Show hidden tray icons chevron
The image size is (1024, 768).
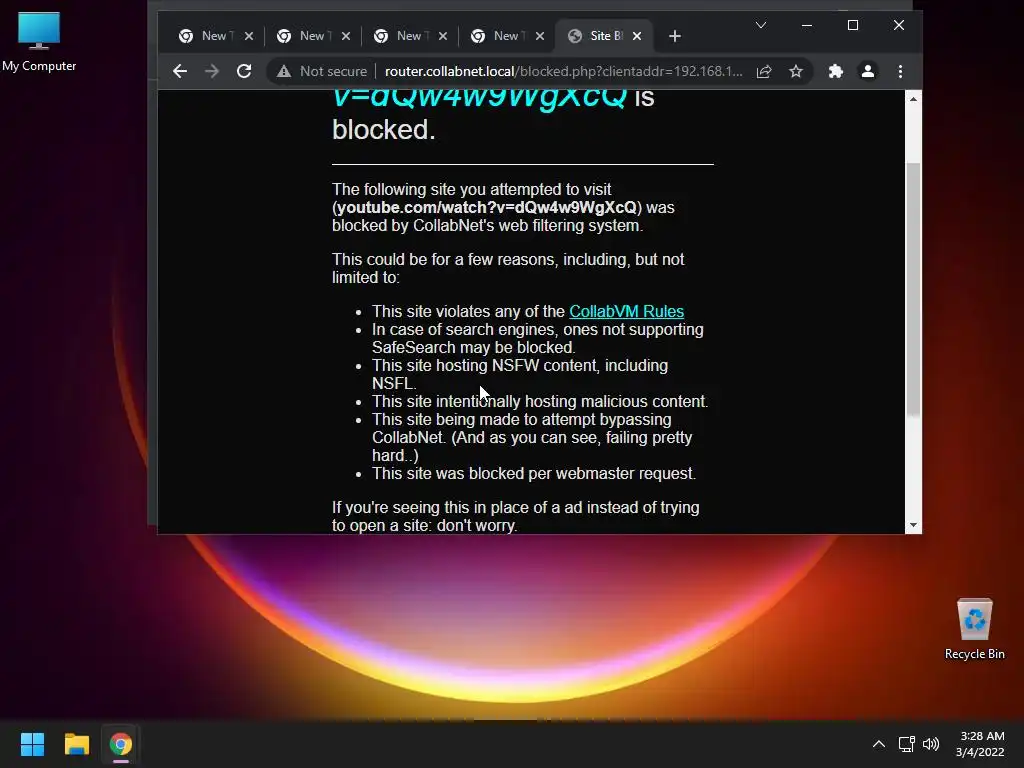(x=879, y=744)
